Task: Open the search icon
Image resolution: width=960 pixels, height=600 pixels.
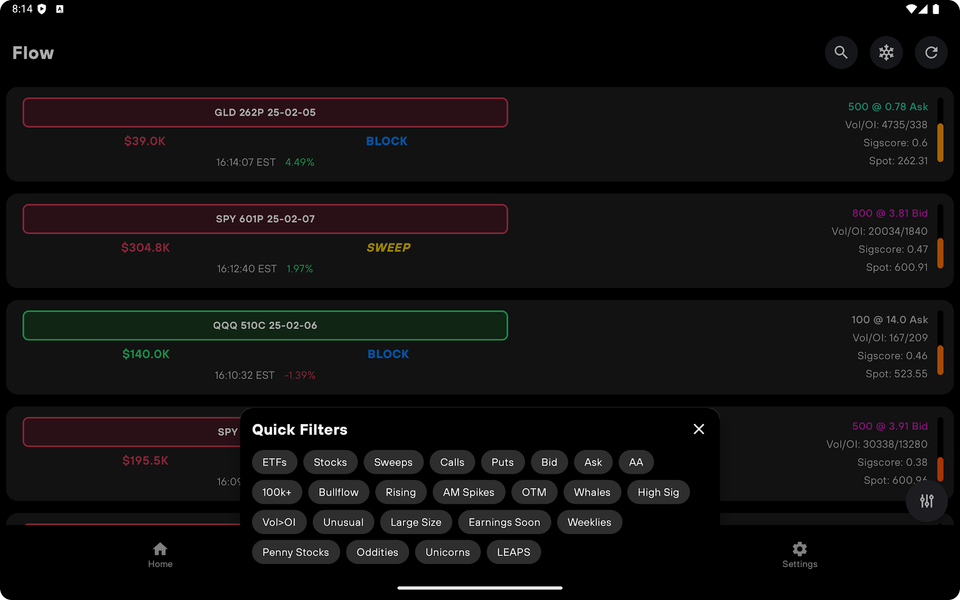Action: point(841,52)
